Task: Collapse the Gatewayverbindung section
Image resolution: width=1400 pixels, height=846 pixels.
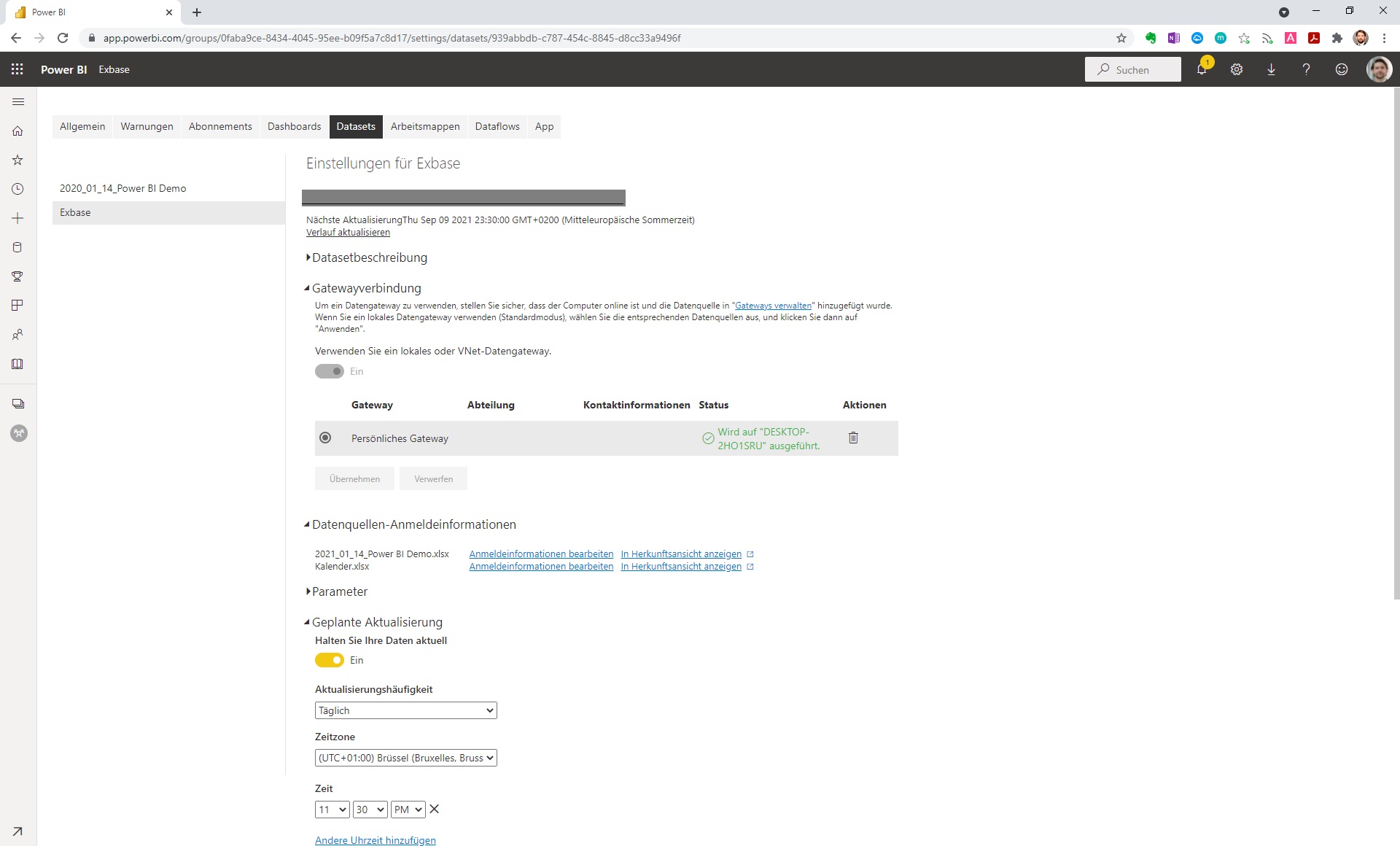Action: point(362,288)
